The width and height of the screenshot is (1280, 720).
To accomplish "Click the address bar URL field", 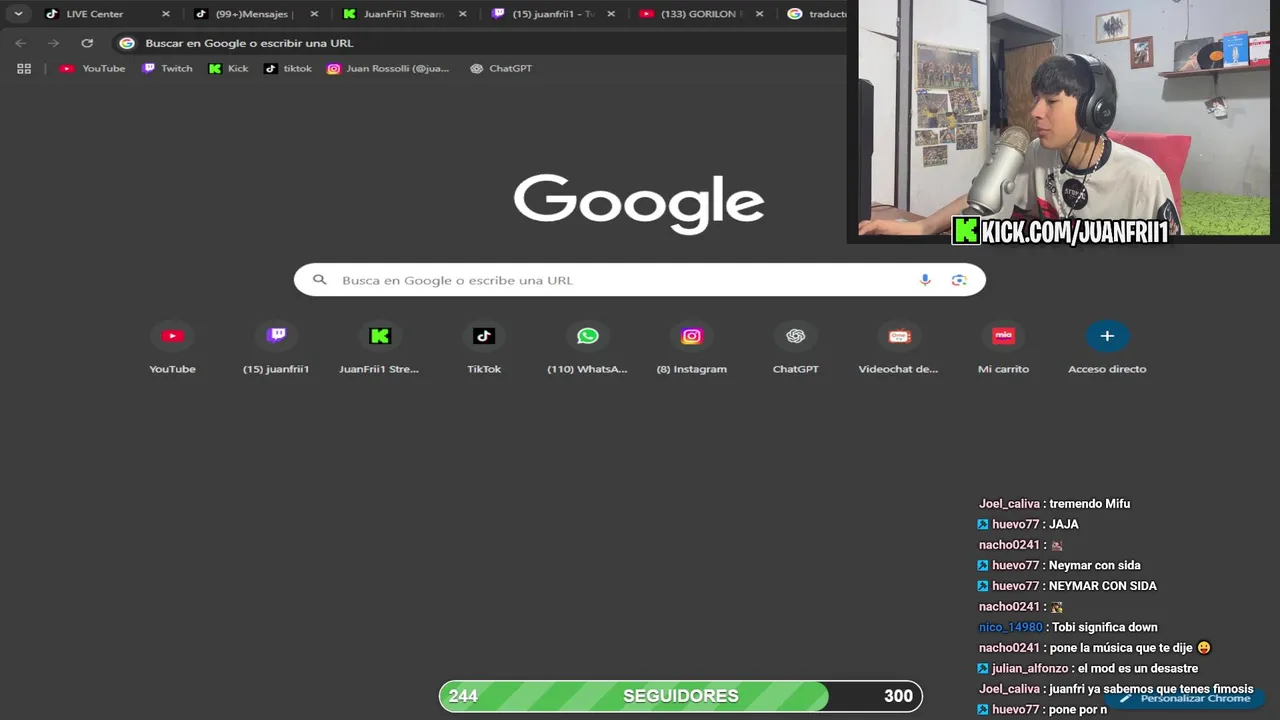I will click(480, 43).
